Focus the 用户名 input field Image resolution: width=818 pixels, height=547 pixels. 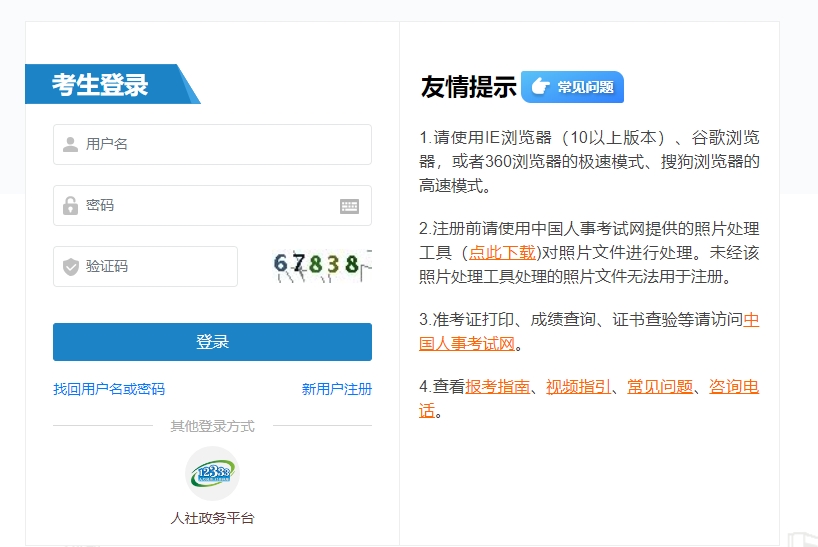click(x=225, y=144)
